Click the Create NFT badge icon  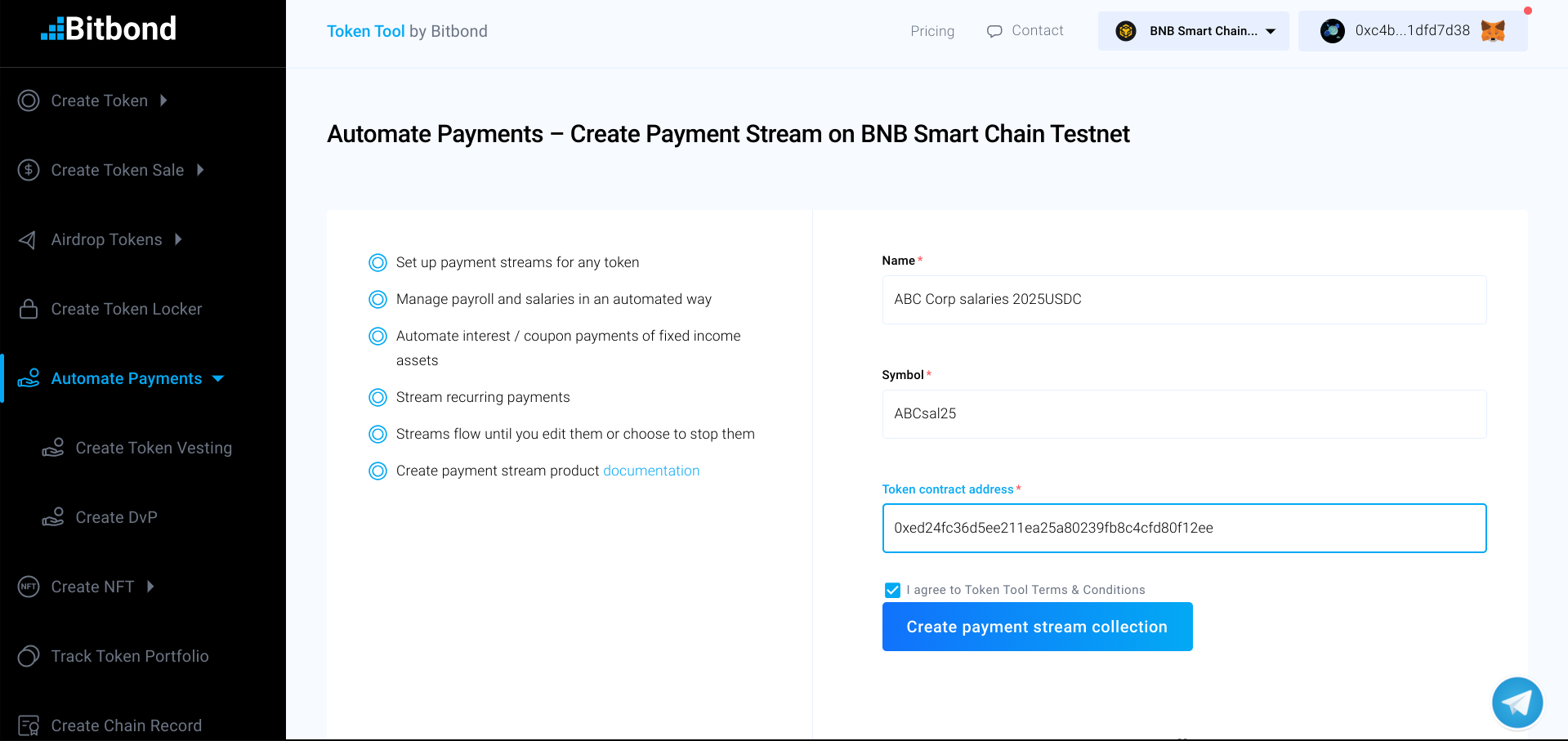[x=29, y=587]
